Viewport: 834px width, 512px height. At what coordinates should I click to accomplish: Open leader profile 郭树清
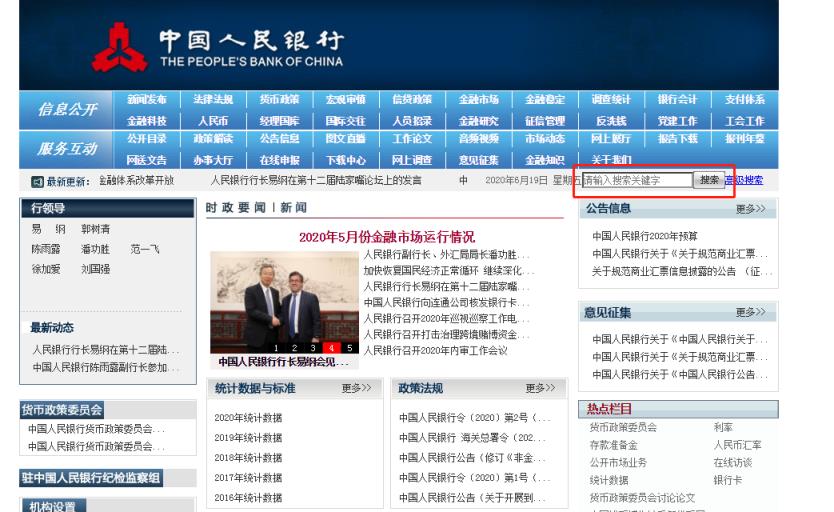click(x=95, y=229)
